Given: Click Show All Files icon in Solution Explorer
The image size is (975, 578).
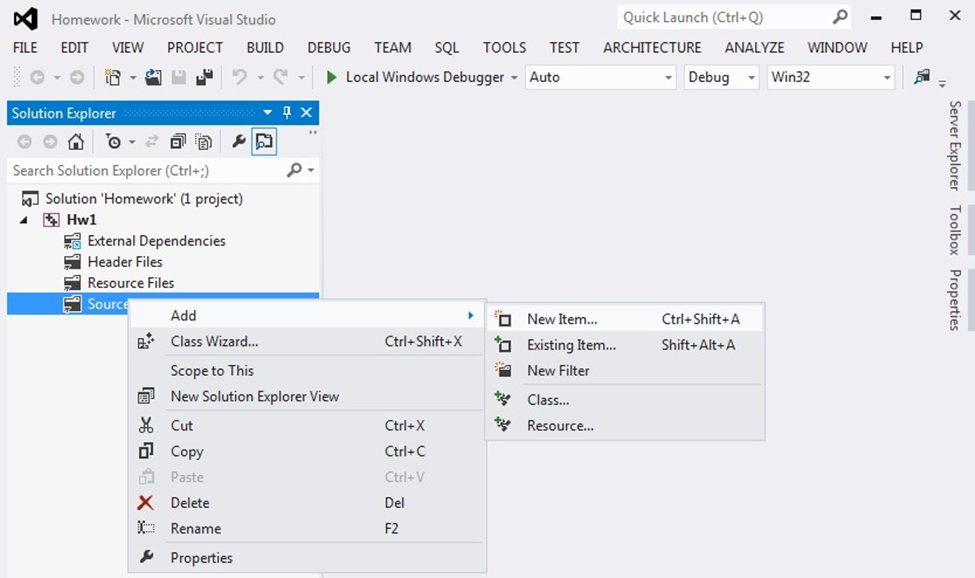Looking at the screenshot, I should [x=204, y=142].
